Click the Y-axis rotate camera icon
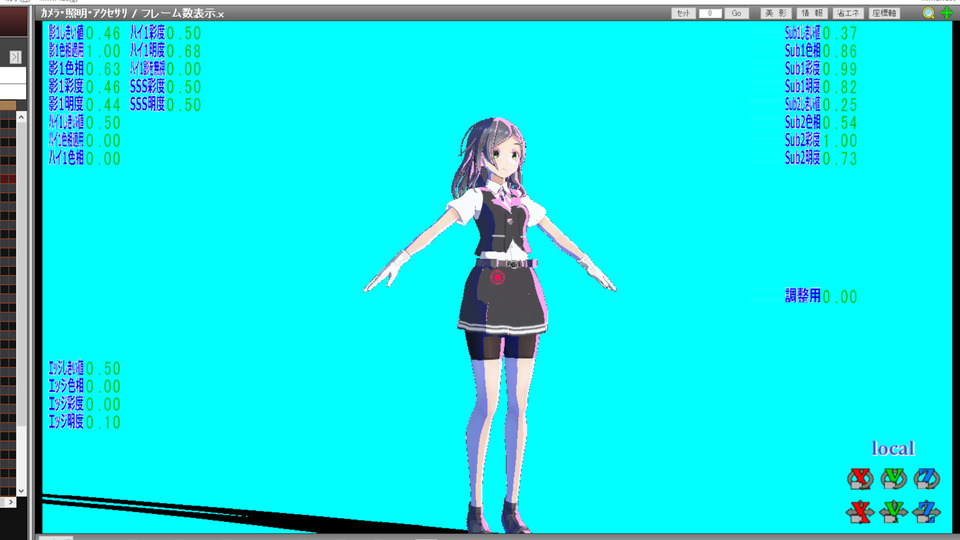 [893, 478]
